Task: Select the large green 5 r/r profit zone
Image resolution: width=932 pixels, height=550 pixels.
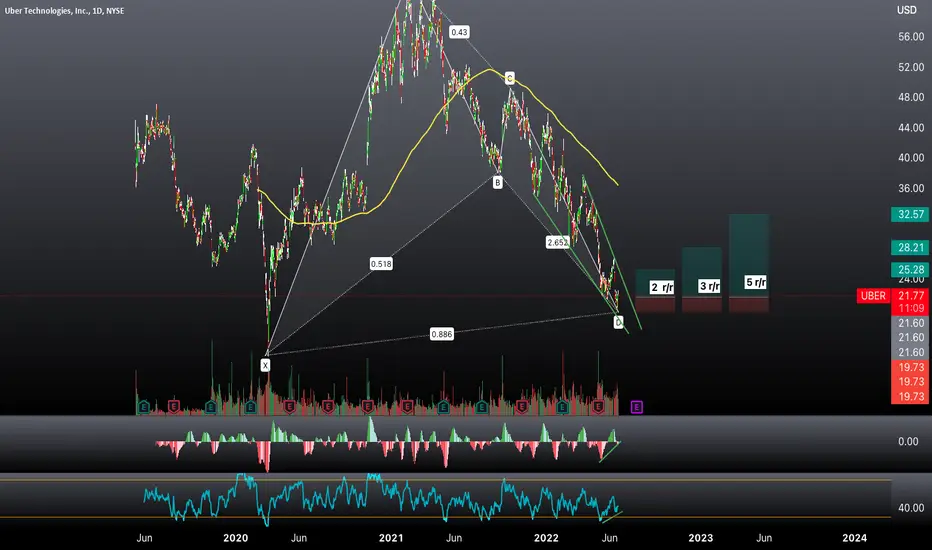Action: (x=749, y=256)
